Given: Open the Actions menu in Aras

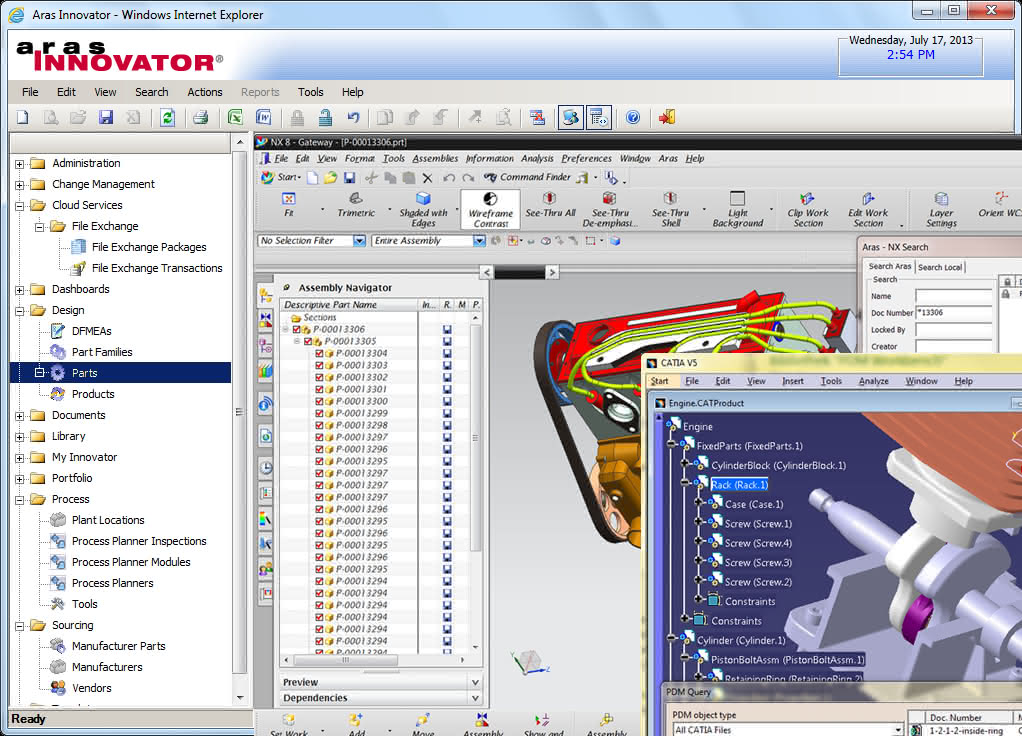Looking at the screenshot, I should pos(205,92).
